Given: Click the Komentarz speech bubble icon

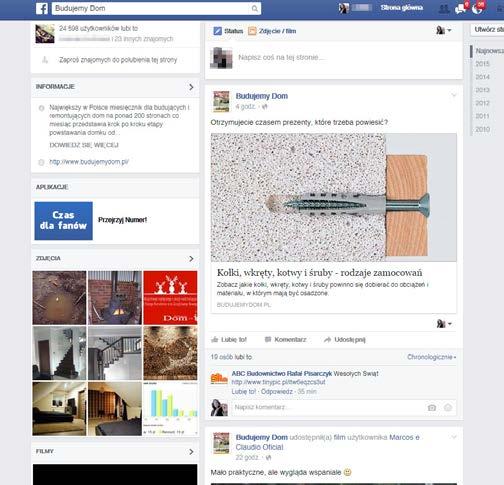Looking at the screenshot, I should 268,340.
